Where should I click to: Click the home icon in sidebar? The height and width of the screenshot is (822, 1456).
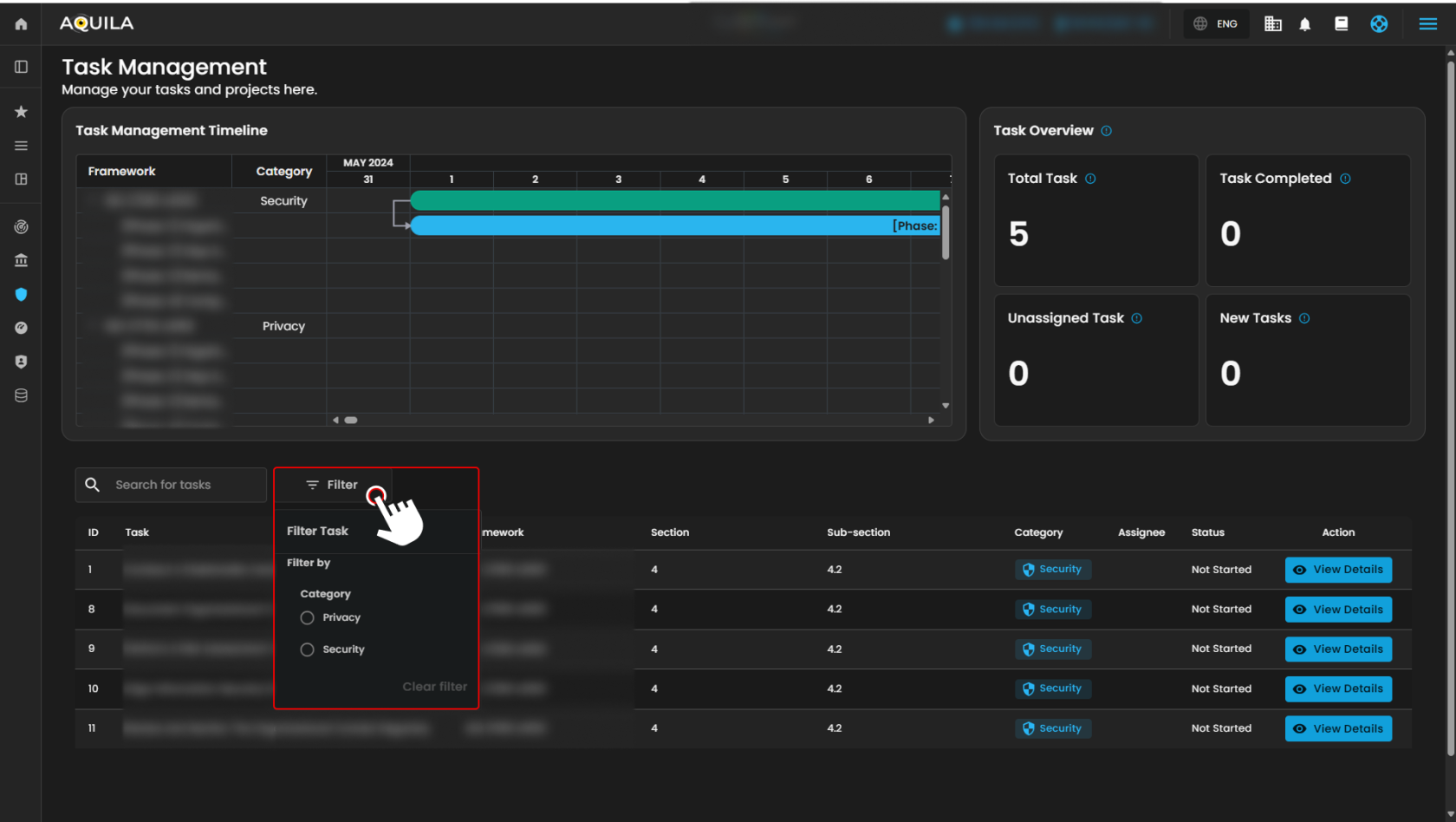21,24
